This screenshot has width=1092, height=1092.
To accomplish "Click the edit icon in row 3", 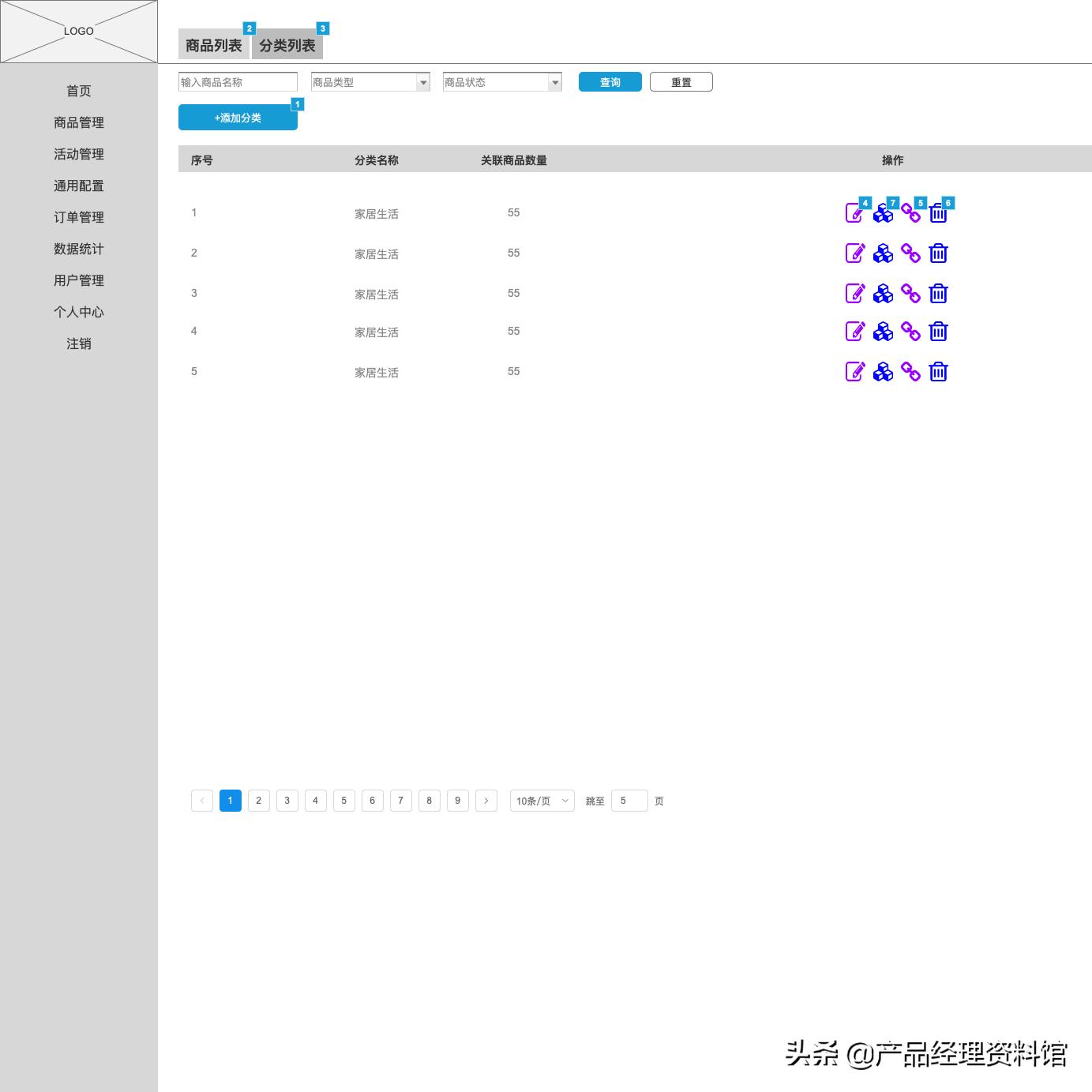I will (x=854, y=293).
